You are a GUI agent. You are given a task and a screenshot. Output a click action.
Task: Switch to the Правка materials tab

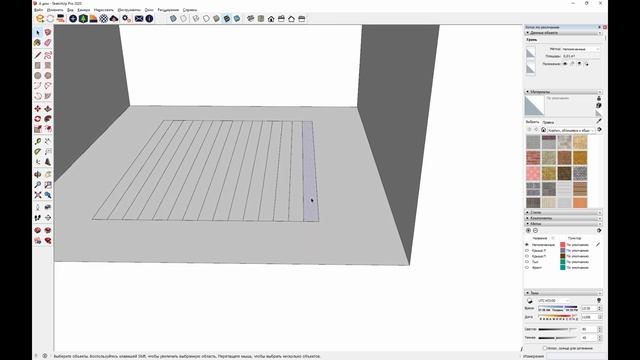click(x=548, y=122)
